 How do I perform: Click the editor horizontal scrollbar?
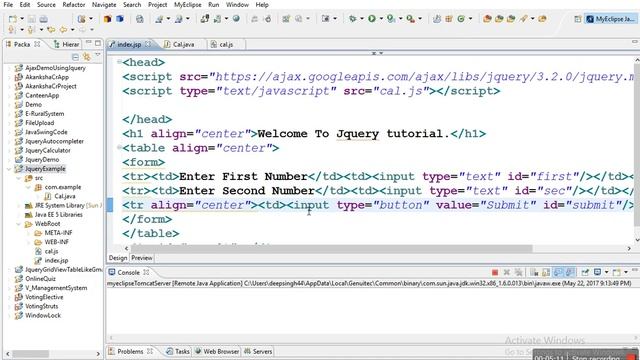click(x=331, y=249)
